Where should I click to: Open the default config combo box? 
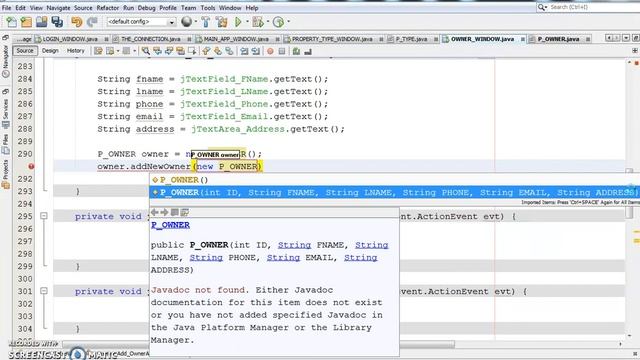coord(141,22)
